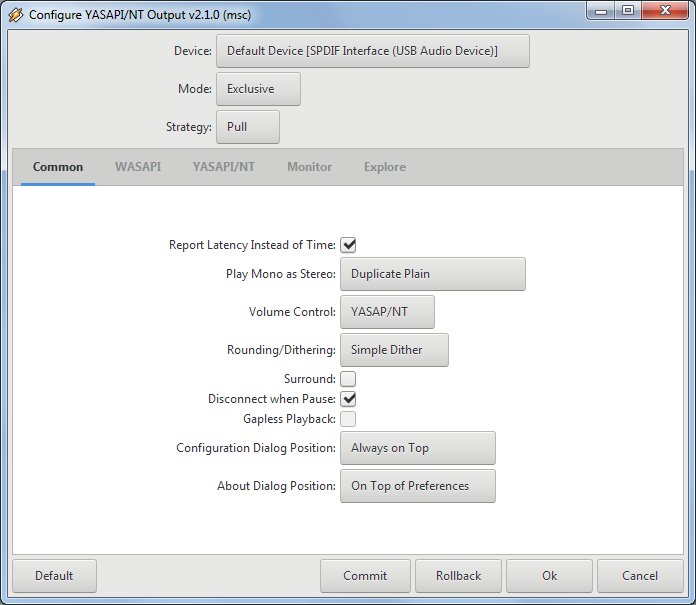
Task: Open Configuration Dialog Position dropdown
Action: [x=417, y=448]
